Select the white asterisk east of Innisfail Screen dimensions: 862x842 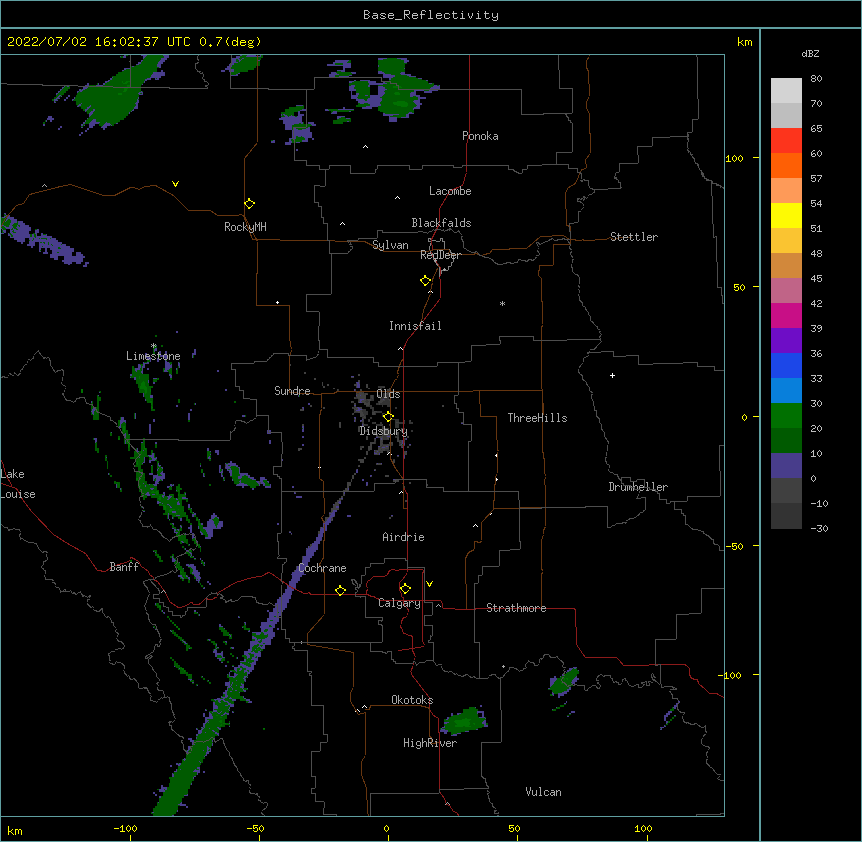point(502,303)
